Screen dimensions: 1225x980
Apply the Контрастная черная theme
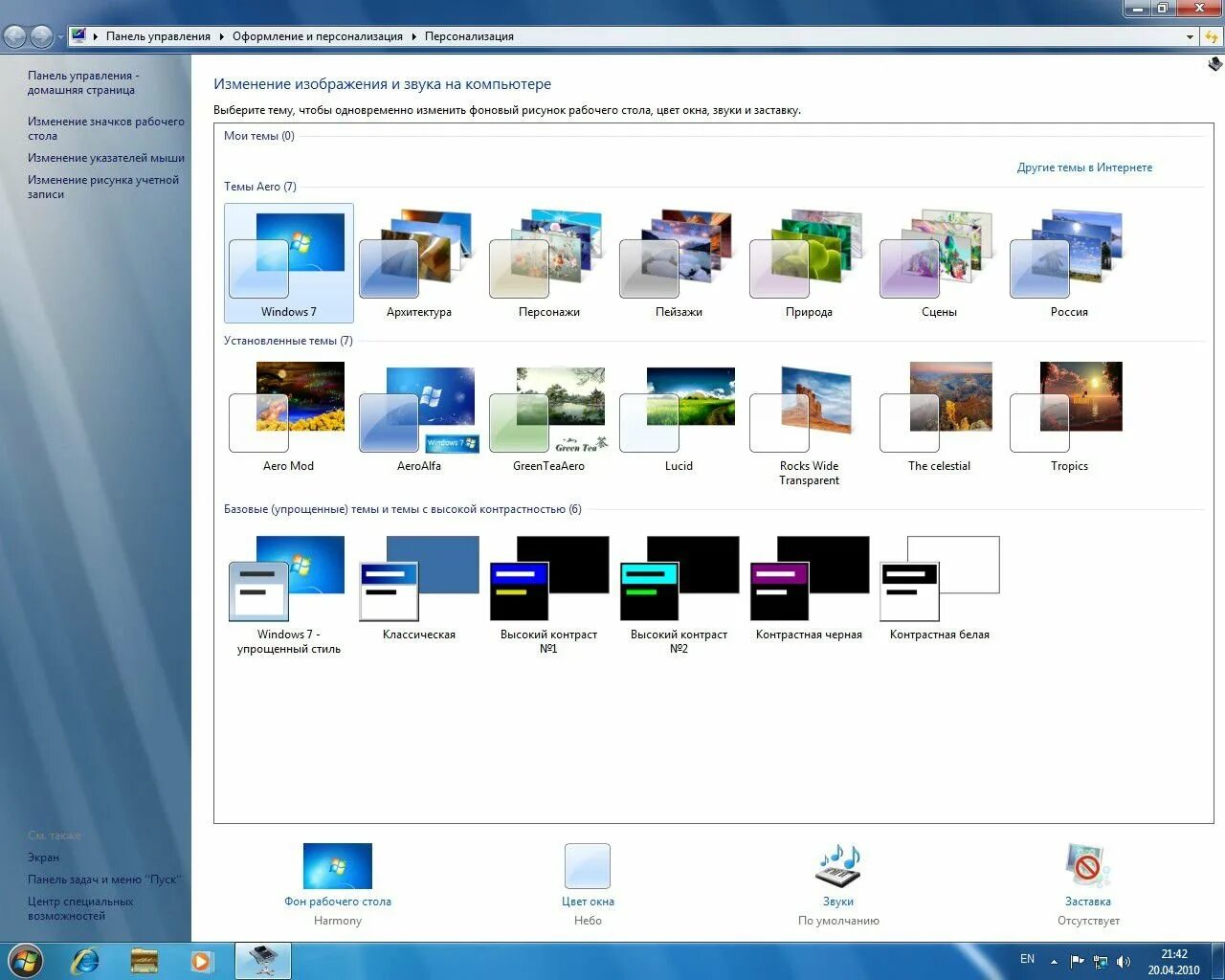(x=809, y=588)
